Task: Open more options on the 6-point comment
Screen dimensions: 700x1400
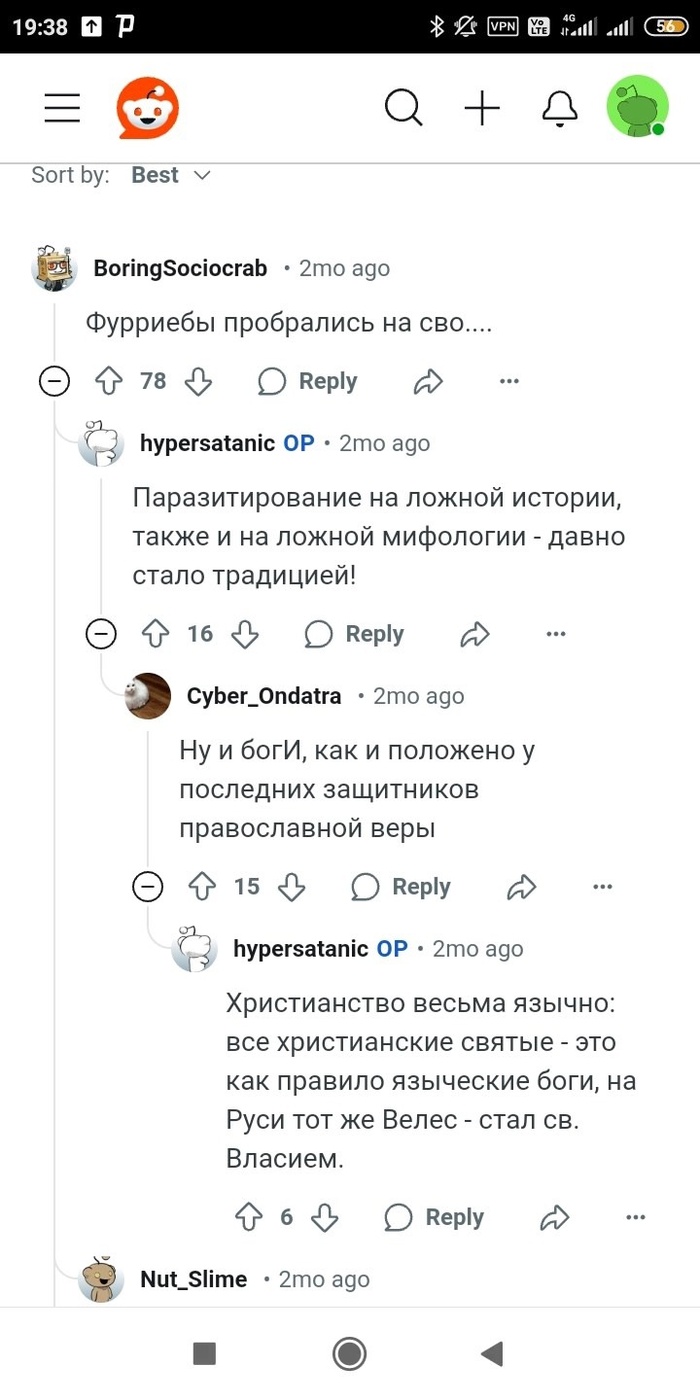Action: coord(635,1217)
